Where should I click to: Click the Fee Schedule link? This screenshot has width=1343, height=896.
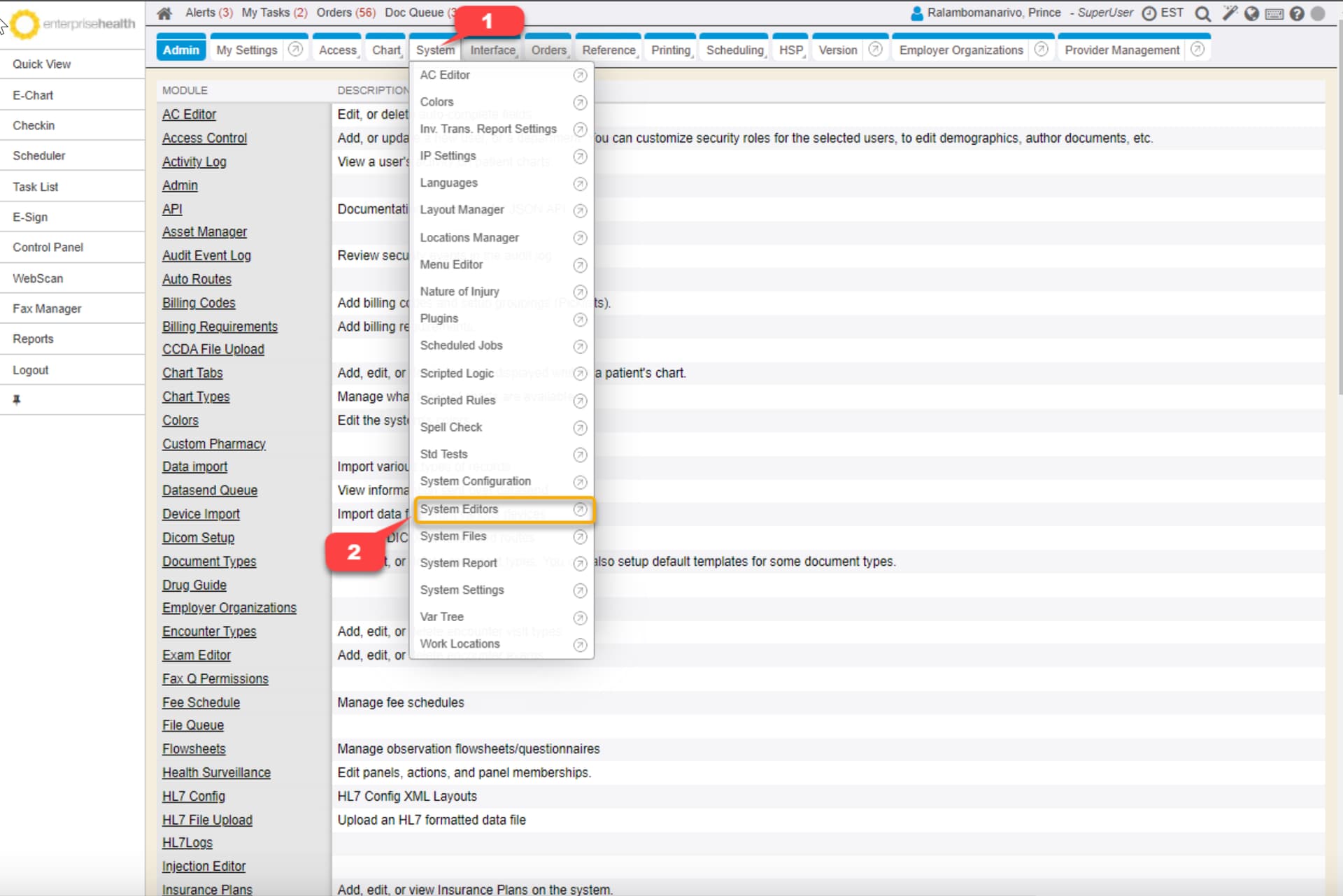click(201, 703)
